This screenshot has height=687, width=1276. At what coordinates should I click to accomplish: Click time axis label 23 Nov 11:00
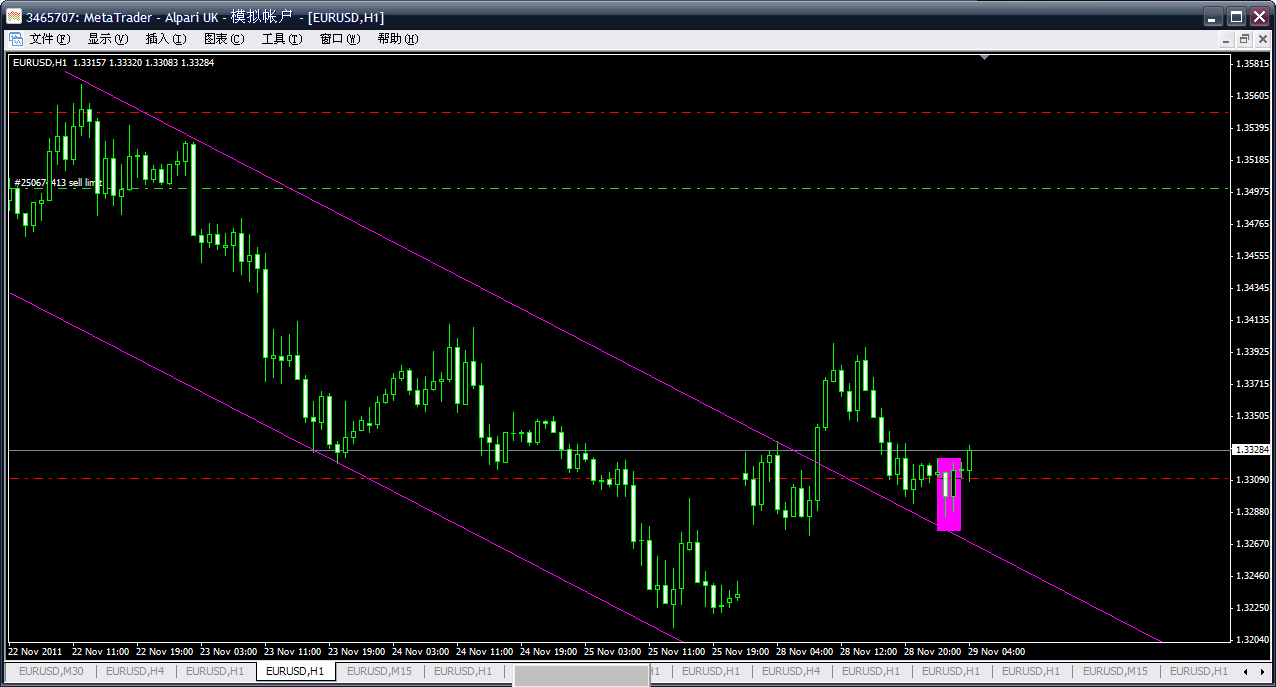pyautogui.click(x=292, y=651)
